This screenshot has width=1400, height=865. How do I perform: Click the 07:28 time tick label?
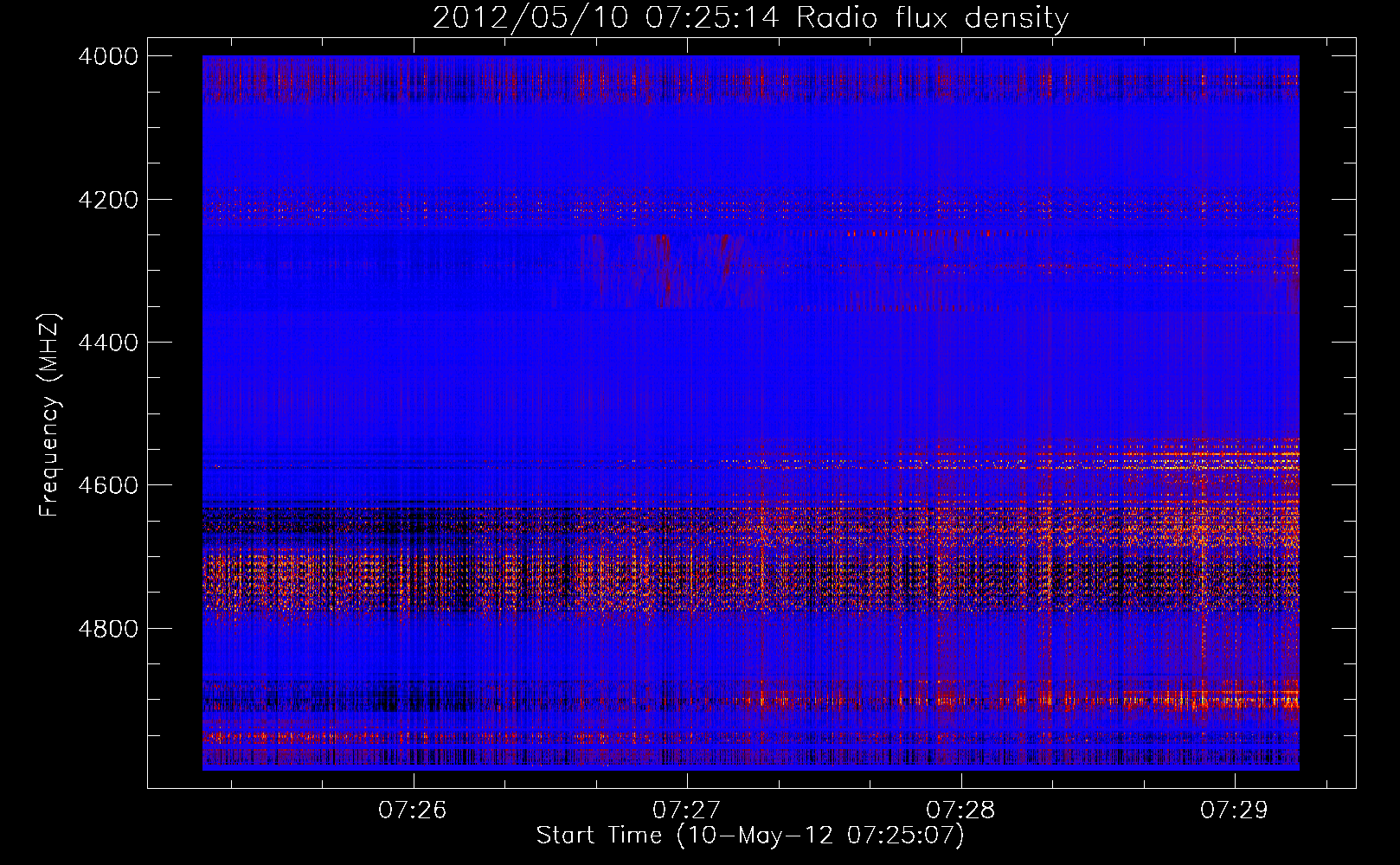[960, 810]
